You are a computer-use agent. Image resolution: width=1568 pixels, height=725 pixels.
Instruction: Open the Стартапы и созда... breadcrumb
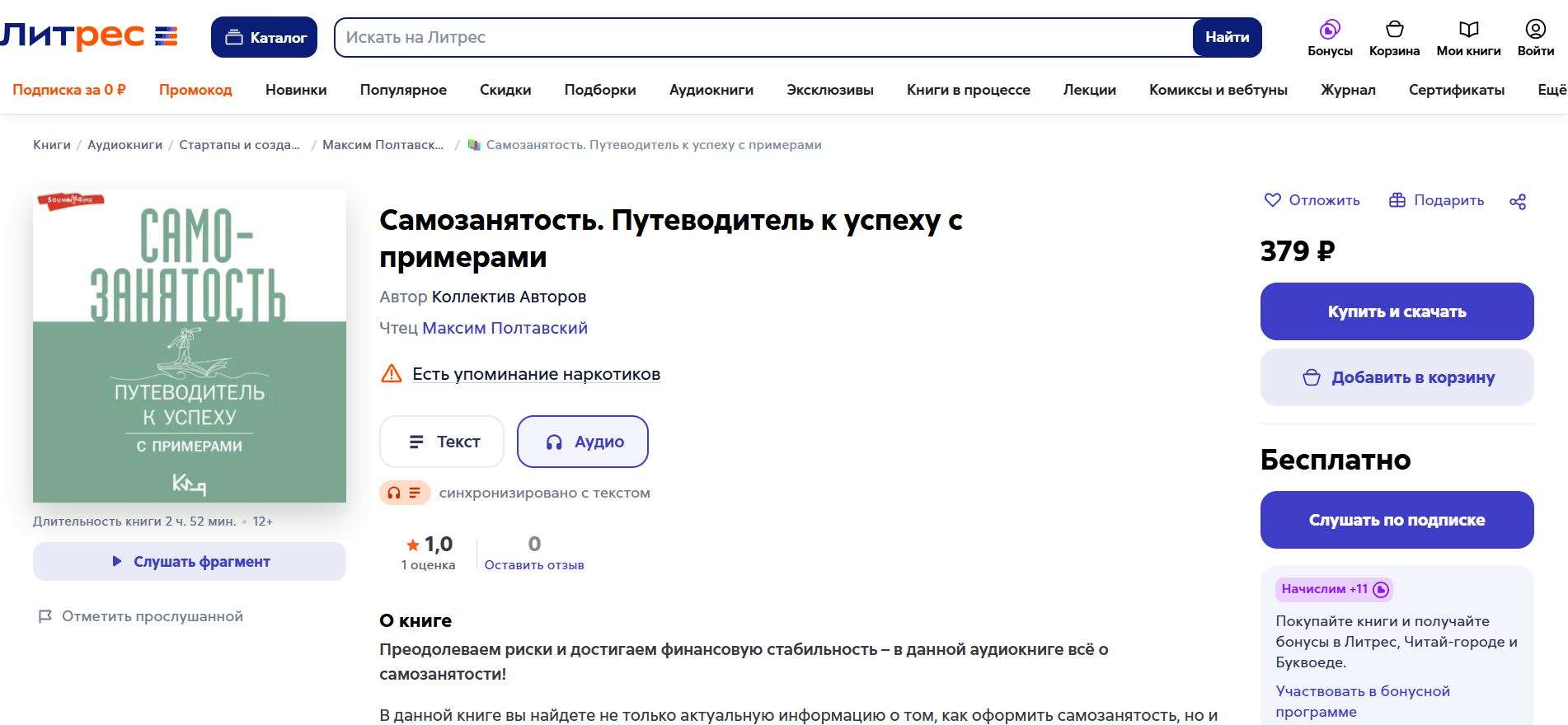click(x=240, y=145)
